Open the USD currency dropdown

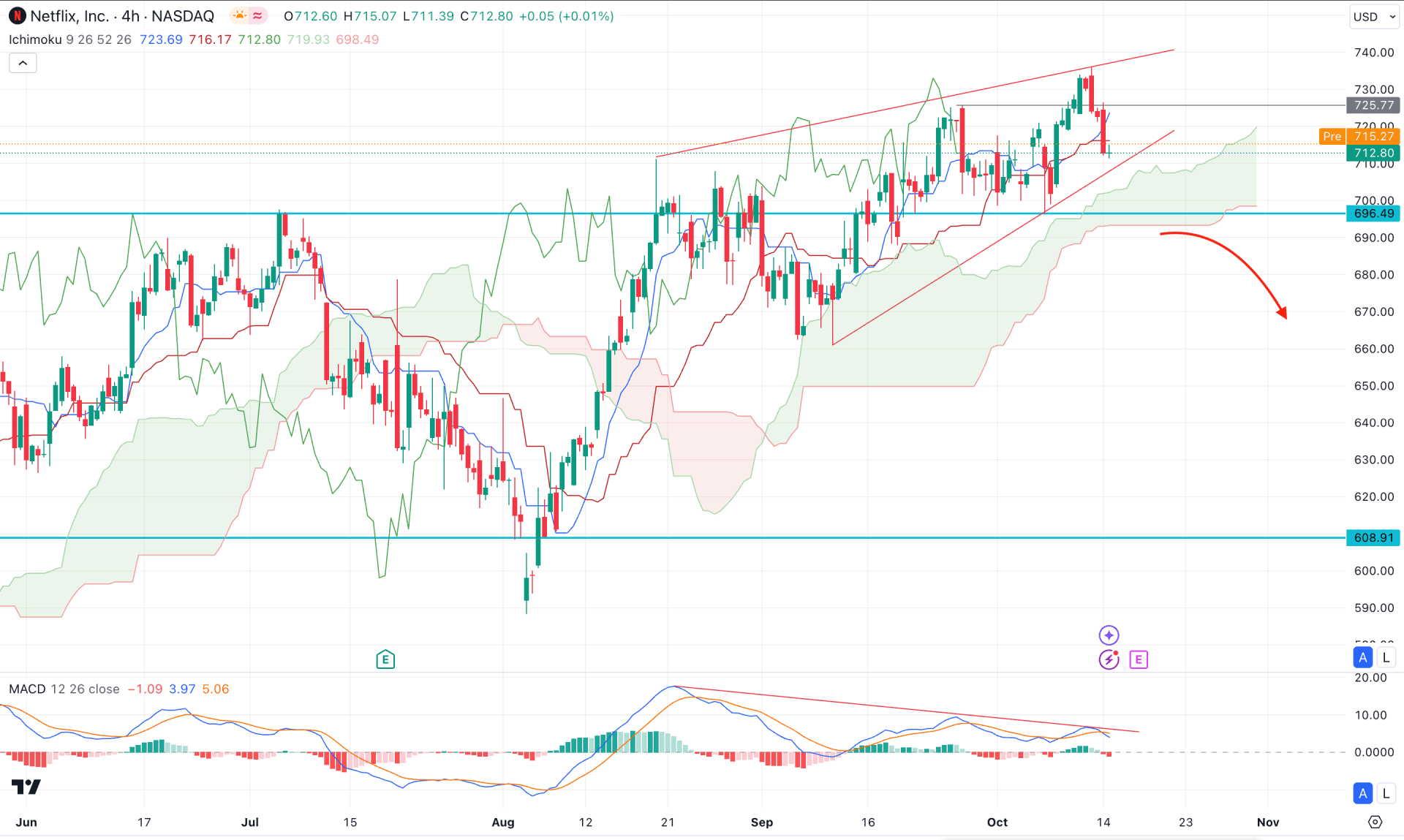pyautogui.click(x=1374, y=17)
